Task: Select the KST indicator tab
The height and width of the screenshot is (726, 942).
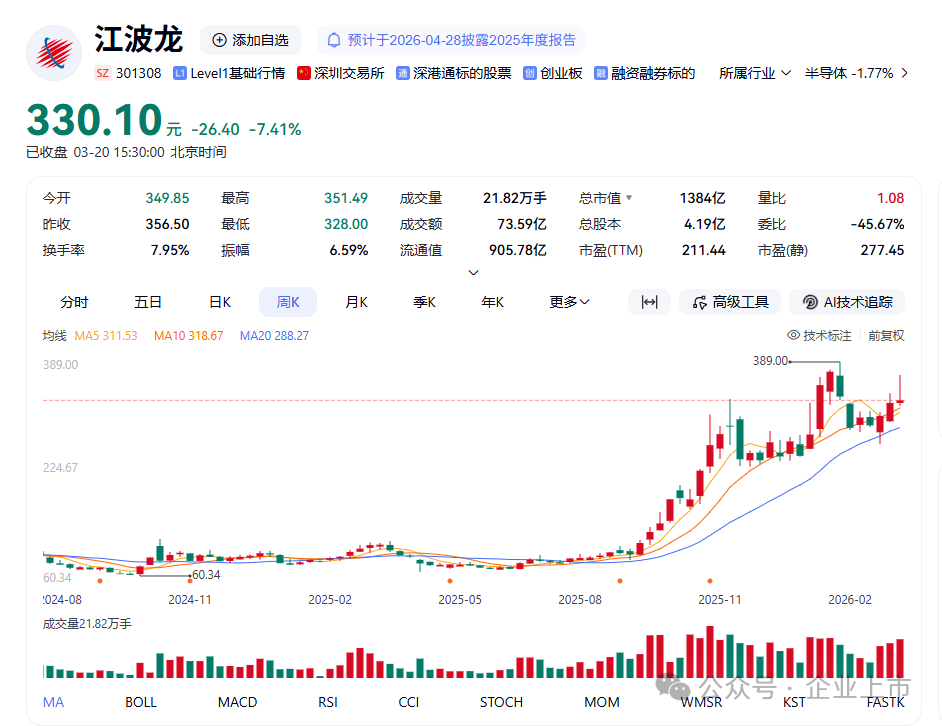Action: pyautogui.click(x=794, y=702)
